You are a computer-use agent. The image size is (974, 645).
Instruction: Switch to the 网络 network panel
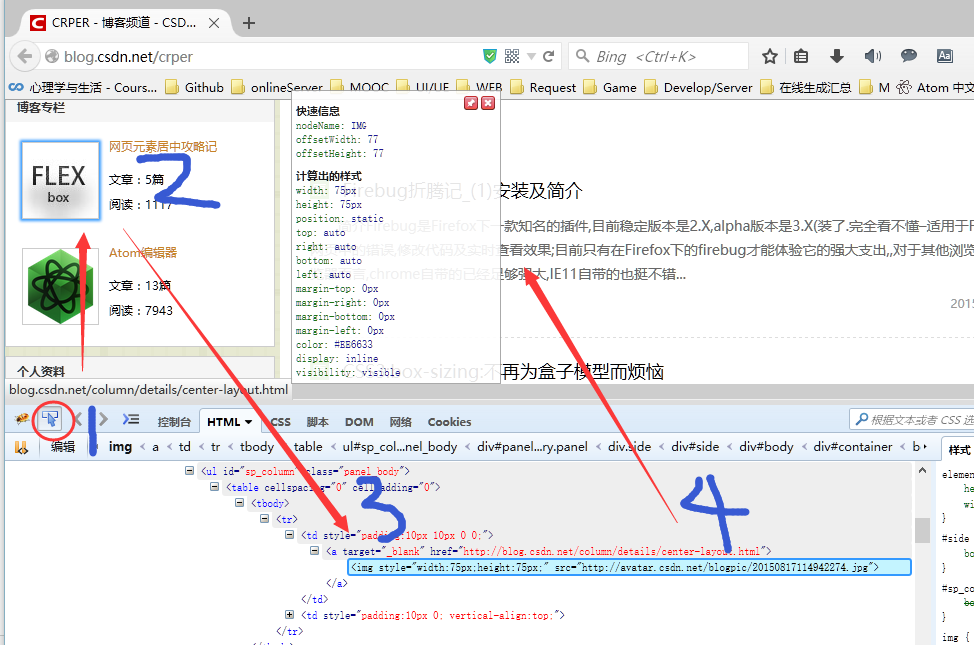point(401,422)
